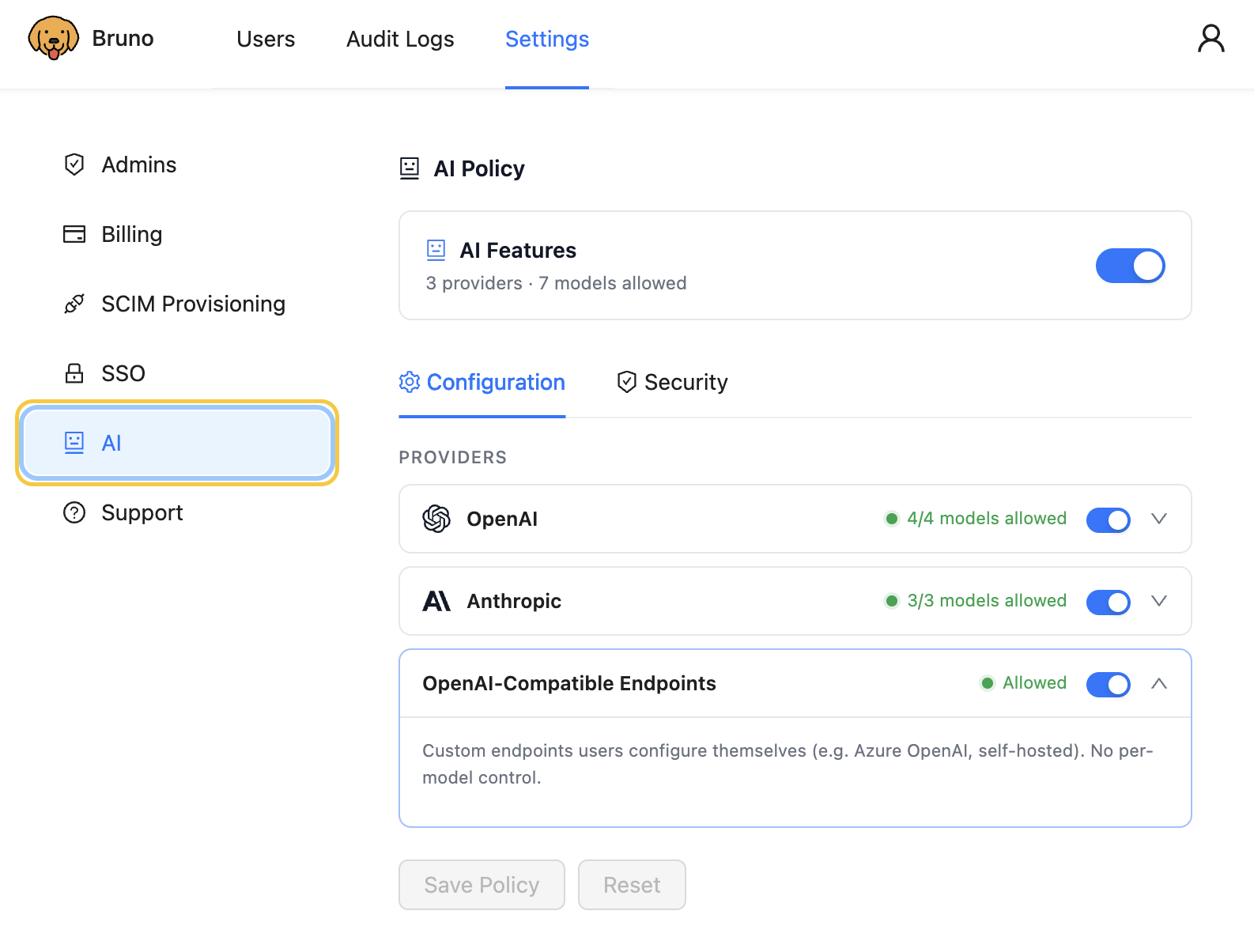The image size is (1254, 952).
Task: Collapse the OpenAI-Compatible Endpoints section
Action: point(1159,683)
